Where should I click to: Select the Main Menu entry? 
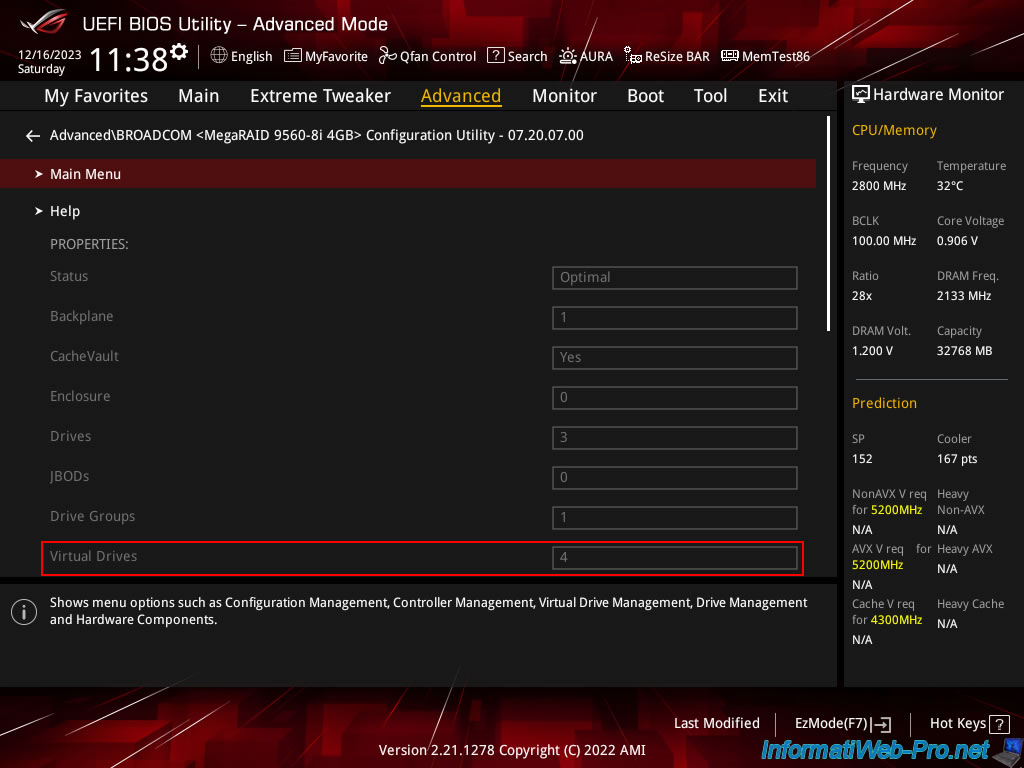click(x=408, y=174)
